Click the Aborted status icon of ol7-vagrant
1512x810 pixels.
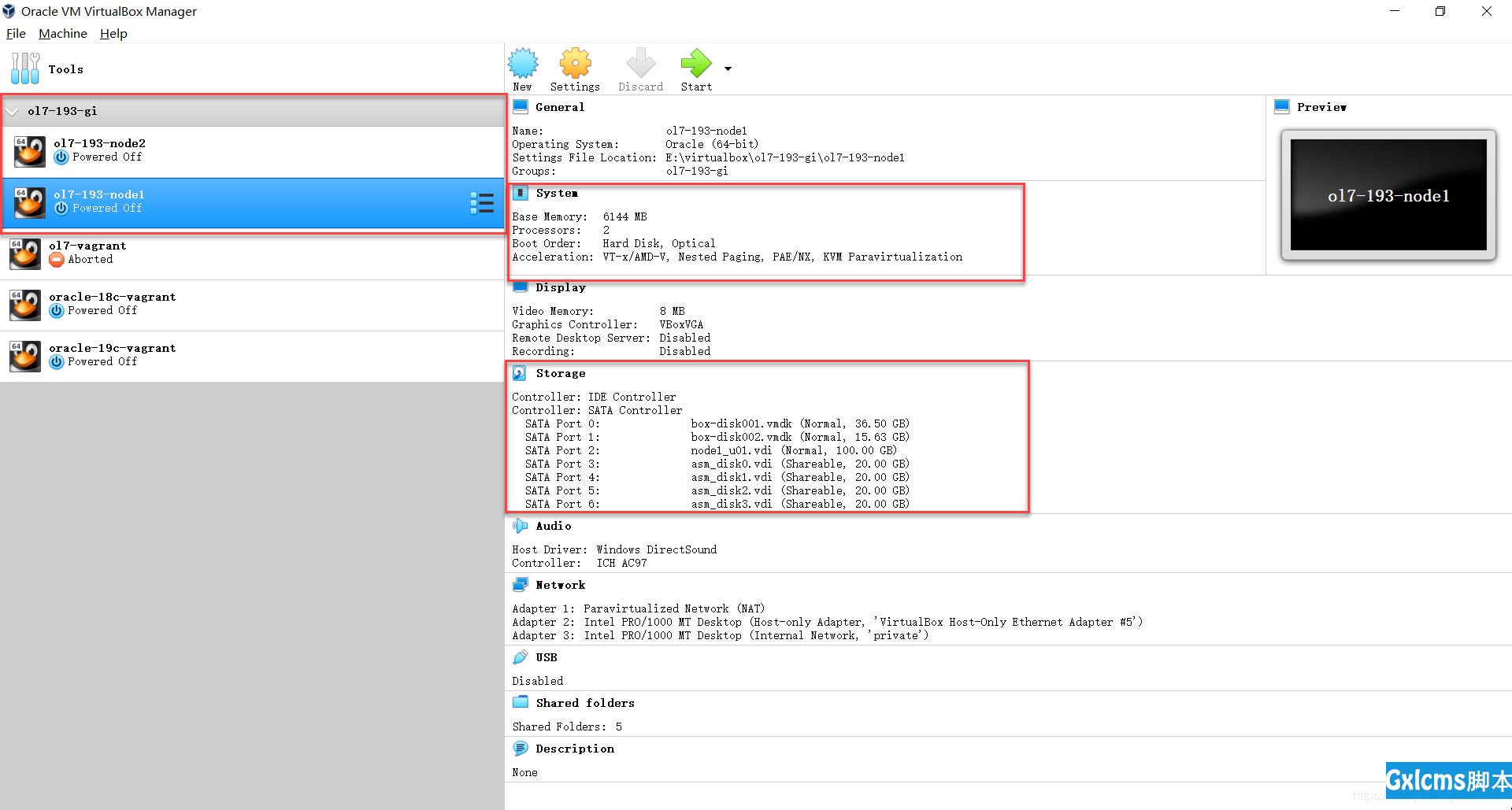pos(56,260)
